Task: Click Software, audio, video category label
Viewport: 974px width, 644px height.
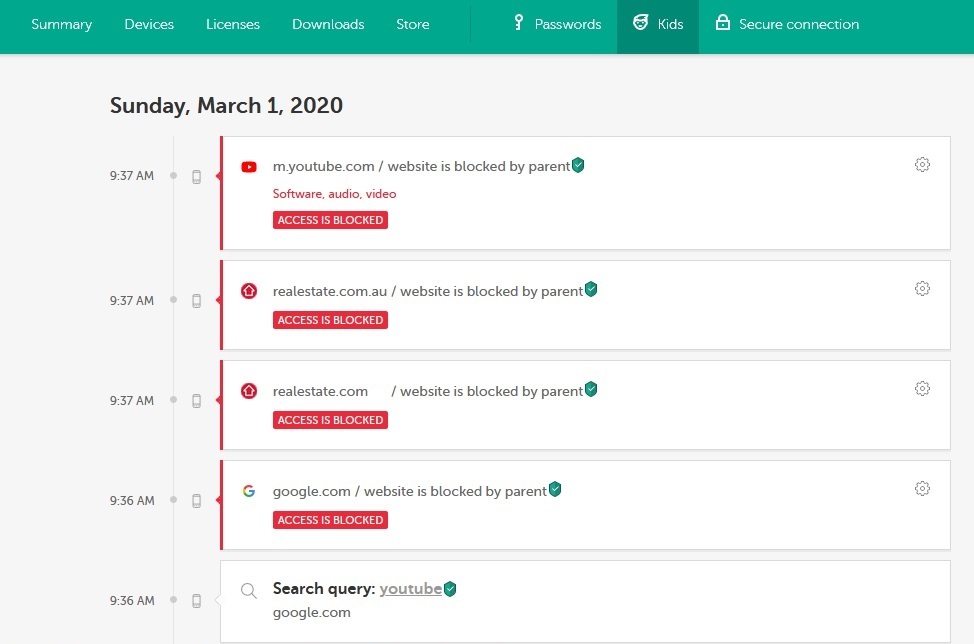Action: [334, 194]
